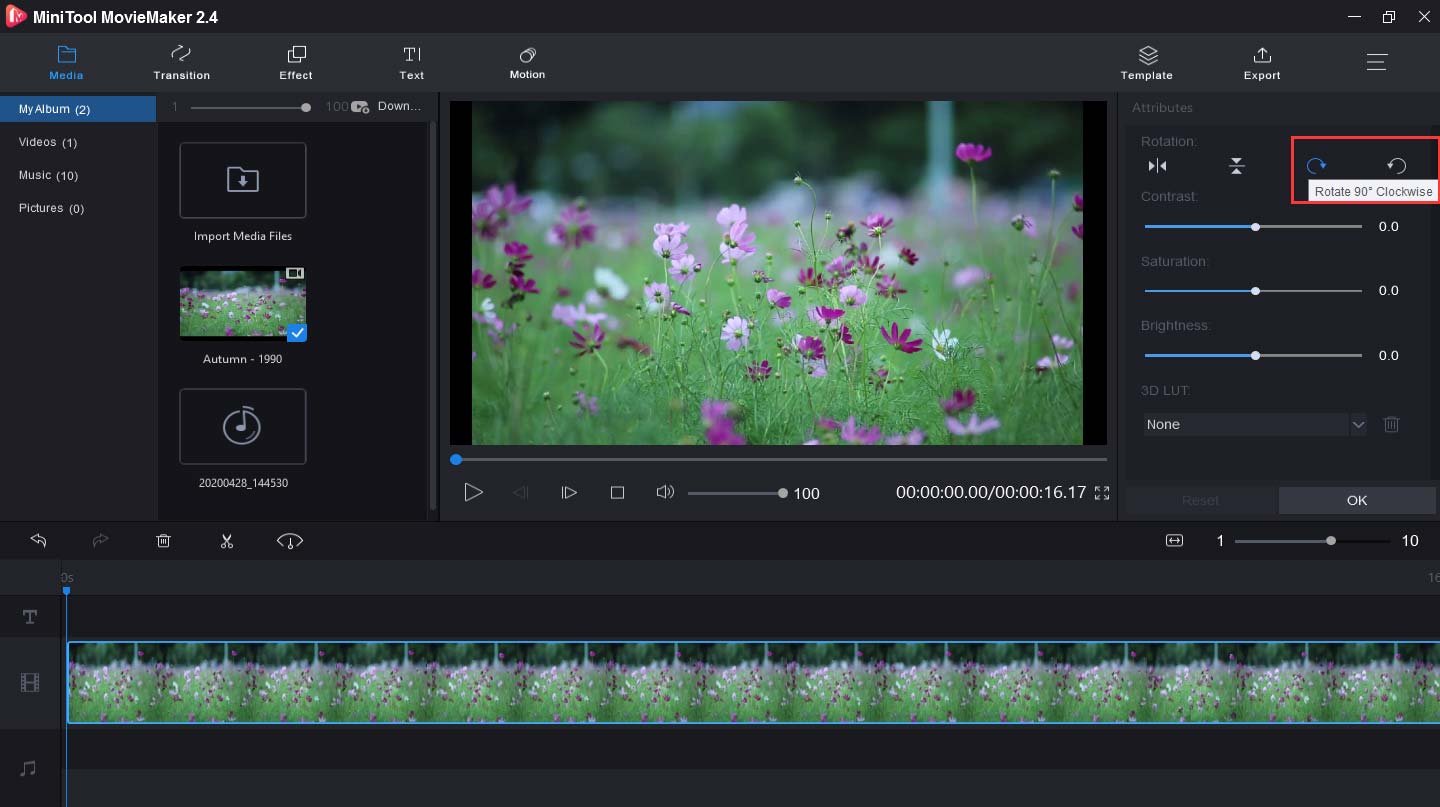Play the video preview
Screen dimensions: 1440x807
[473, 492]
